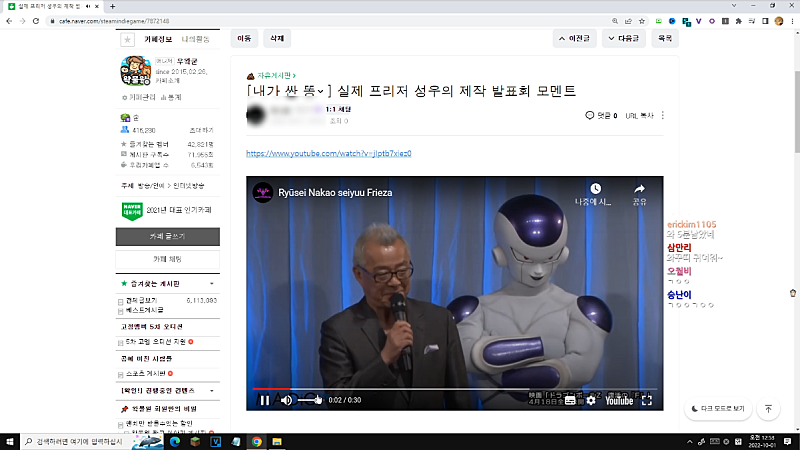800x450 pixels.
Task: Open the youtube.com video link
Action: point(328,153)
